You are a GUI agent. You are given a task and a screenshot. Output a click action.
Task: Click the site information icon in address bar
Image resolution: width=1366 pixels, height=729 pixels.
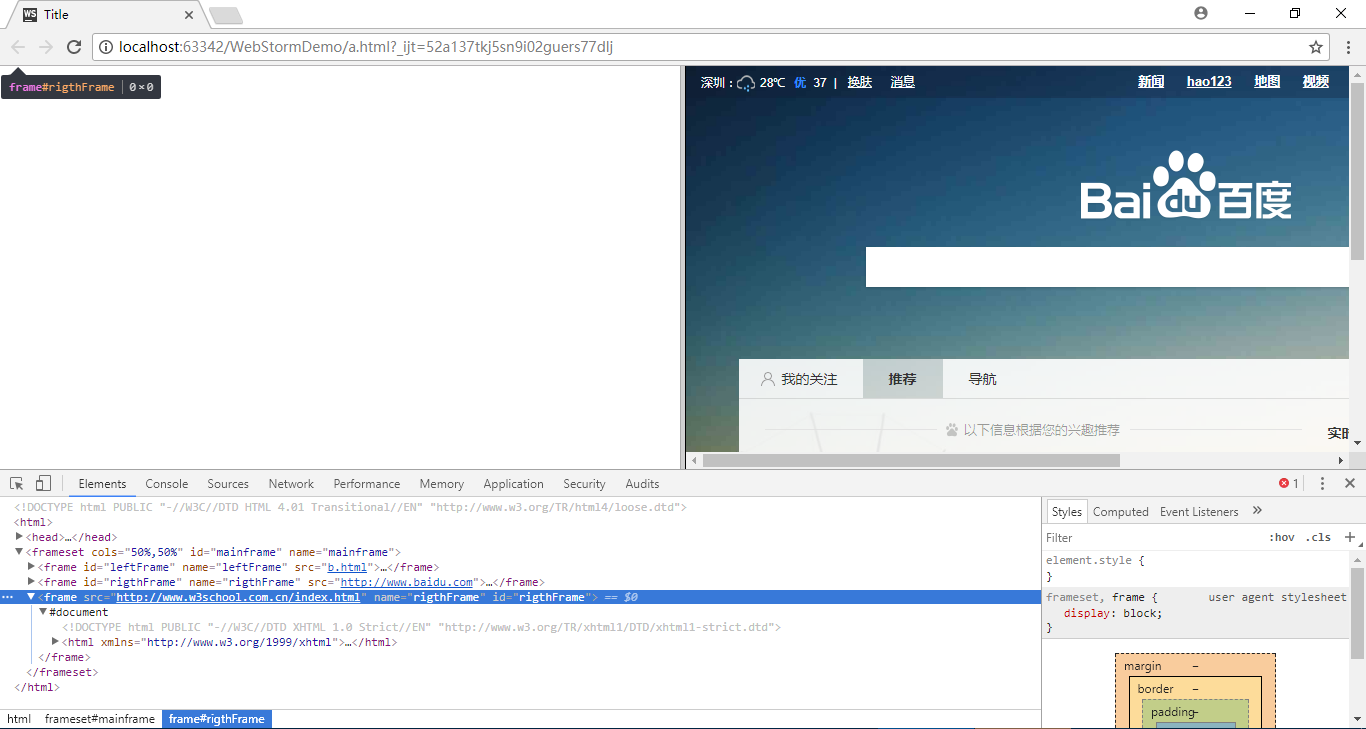[106, 47]
